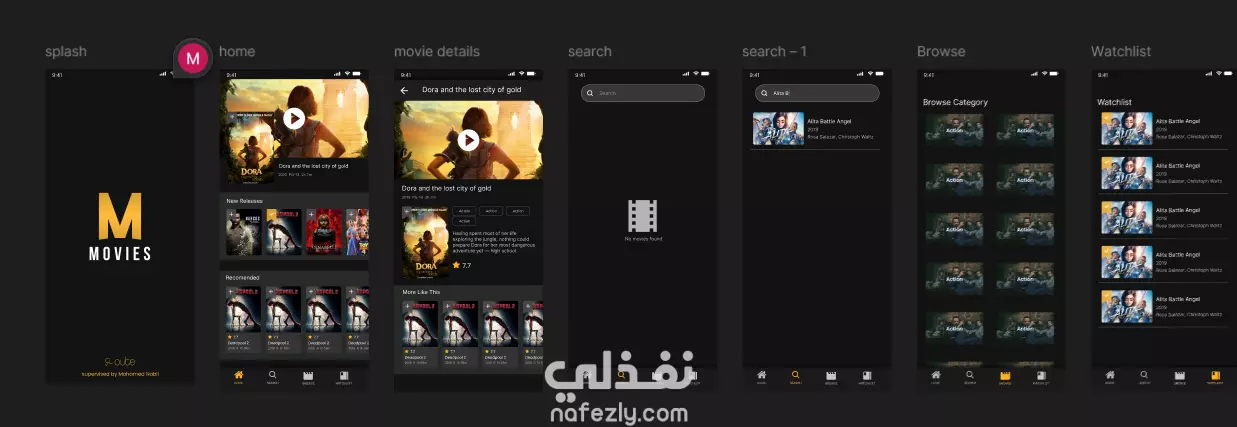Click the Watchlist icon in search – 1 navbar

click(866, 376)
